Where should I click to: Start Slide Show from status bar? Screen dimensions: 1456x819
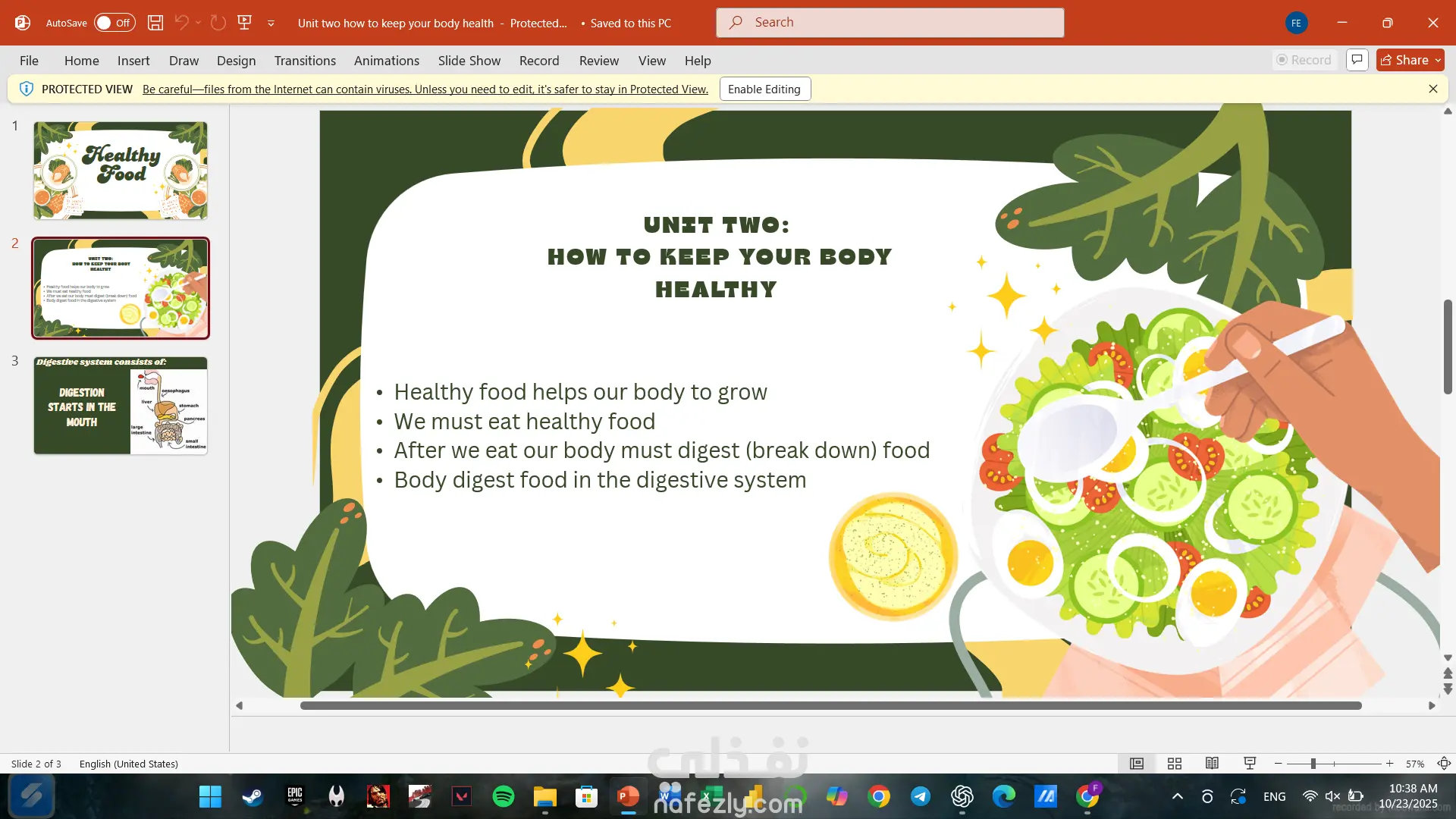(x=1250, y=764)
